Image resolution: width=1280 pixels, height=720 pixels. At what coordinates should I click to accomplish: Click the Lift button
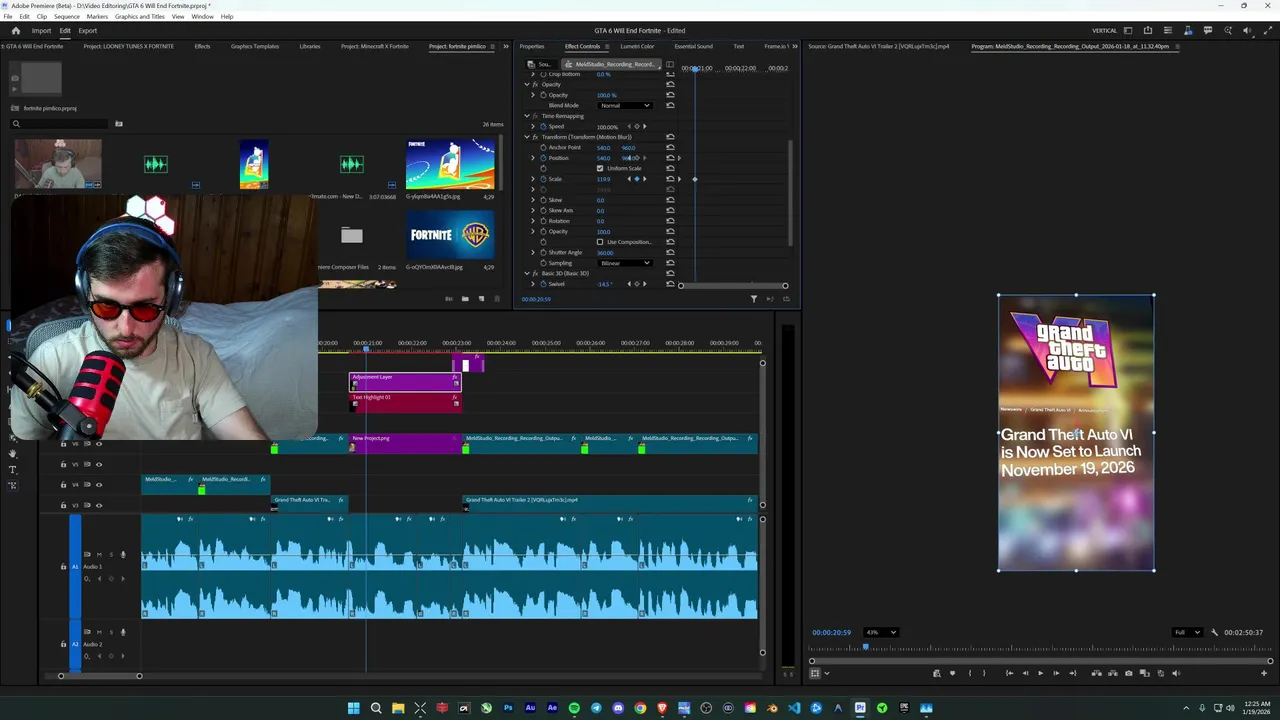click(x=1097, y=673)
